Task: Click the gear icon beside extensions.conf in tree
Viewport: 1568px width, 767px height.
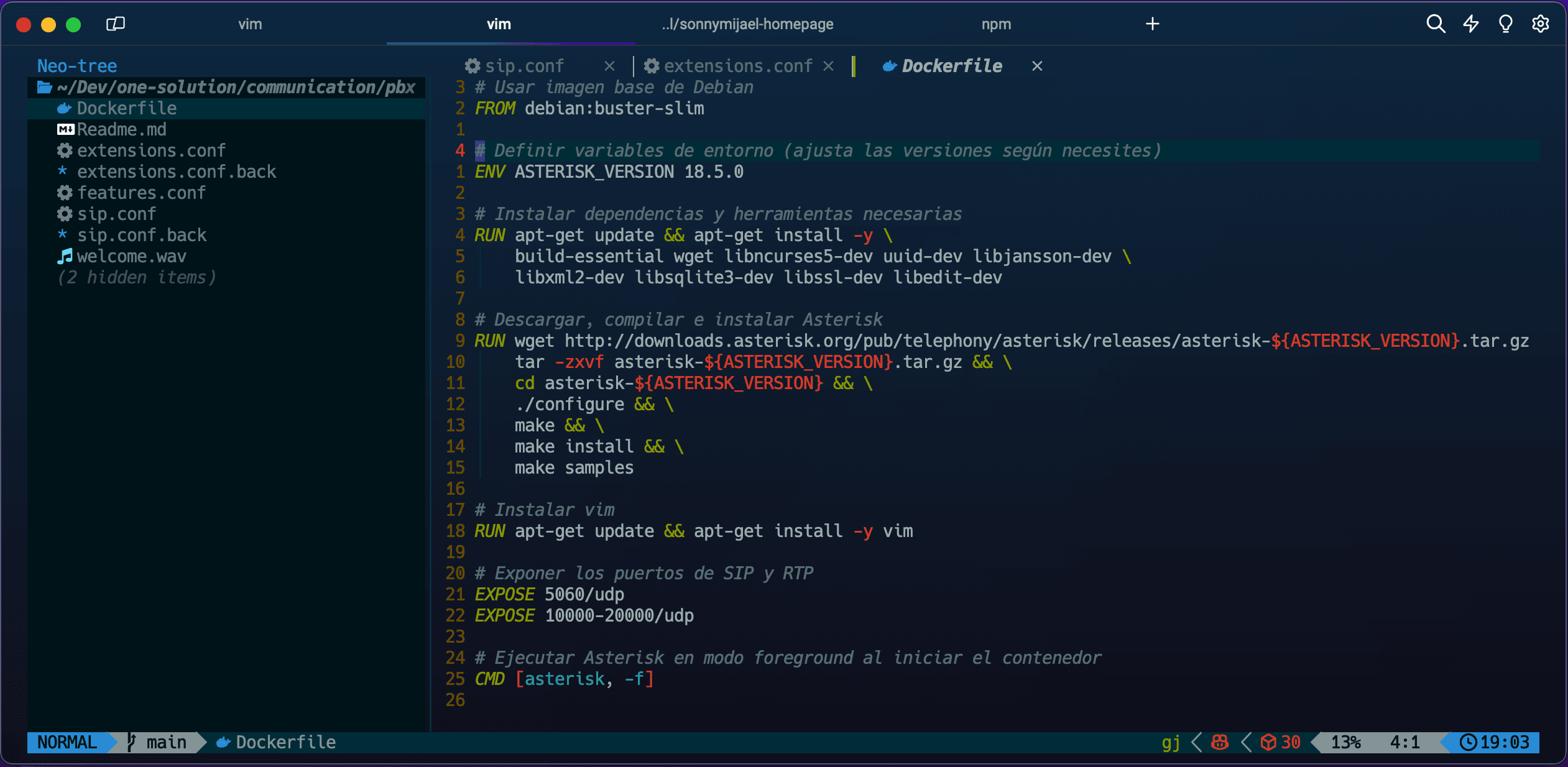Action: point(65,150)
